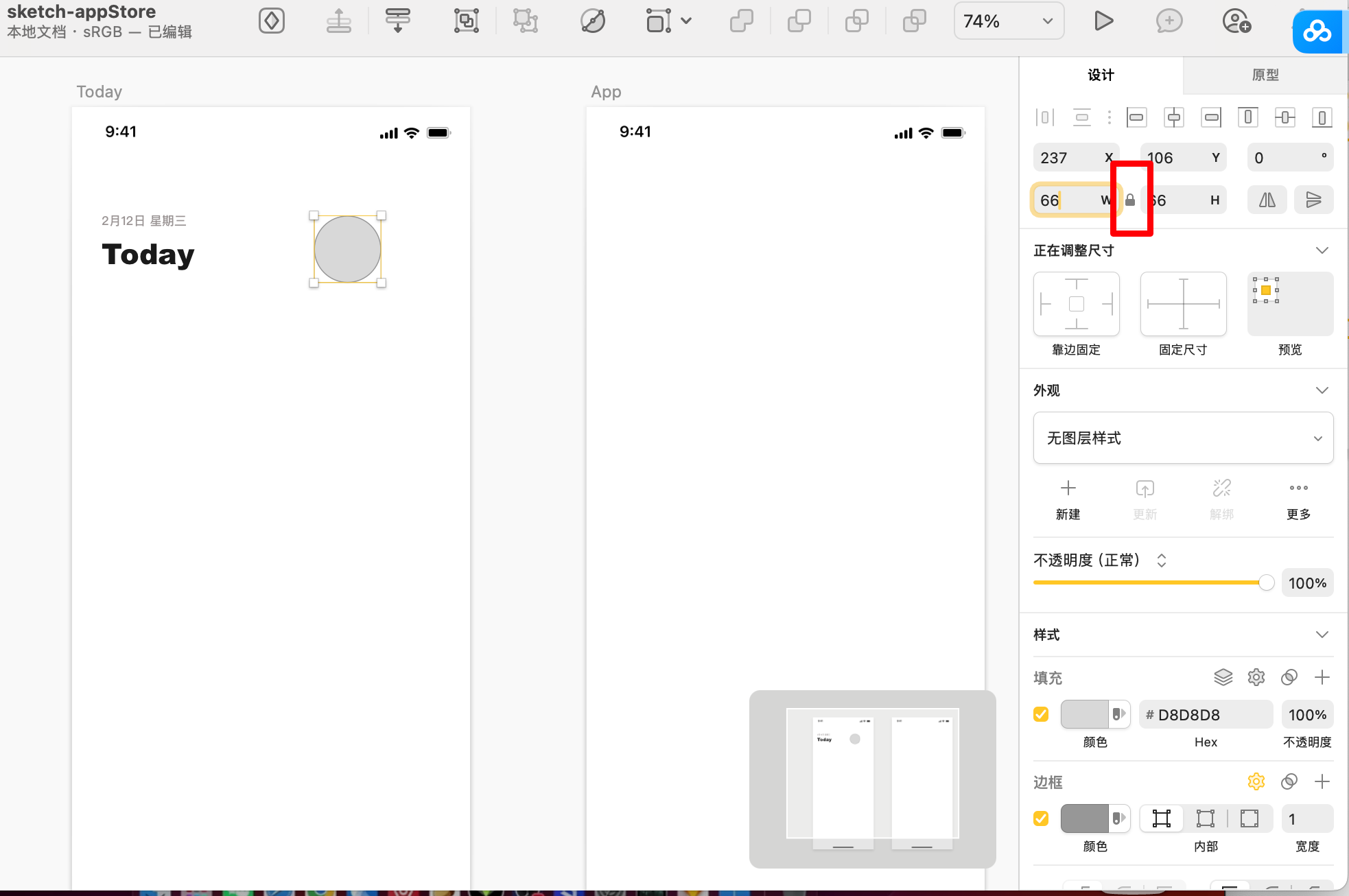Flip the layer horizontally
Screen dimensions: 1349x896
pyautogui.click(x=1267, y=200)
